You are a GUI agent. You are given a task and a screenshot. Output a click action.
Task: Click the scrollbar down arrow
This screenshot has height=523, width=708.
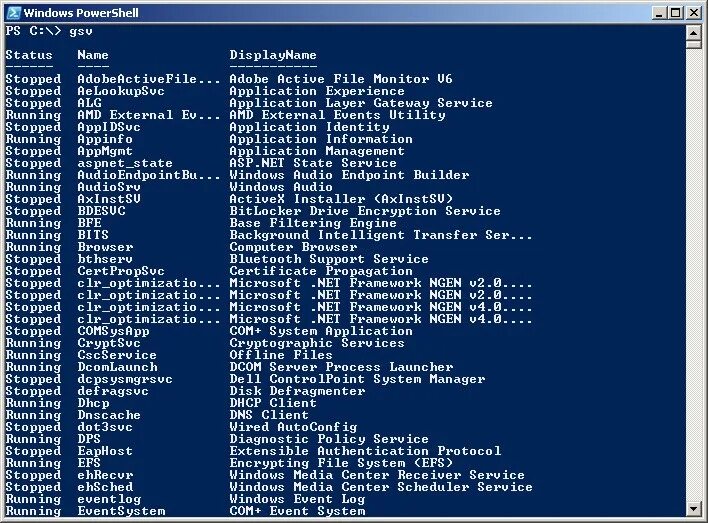tap(693, 509)
